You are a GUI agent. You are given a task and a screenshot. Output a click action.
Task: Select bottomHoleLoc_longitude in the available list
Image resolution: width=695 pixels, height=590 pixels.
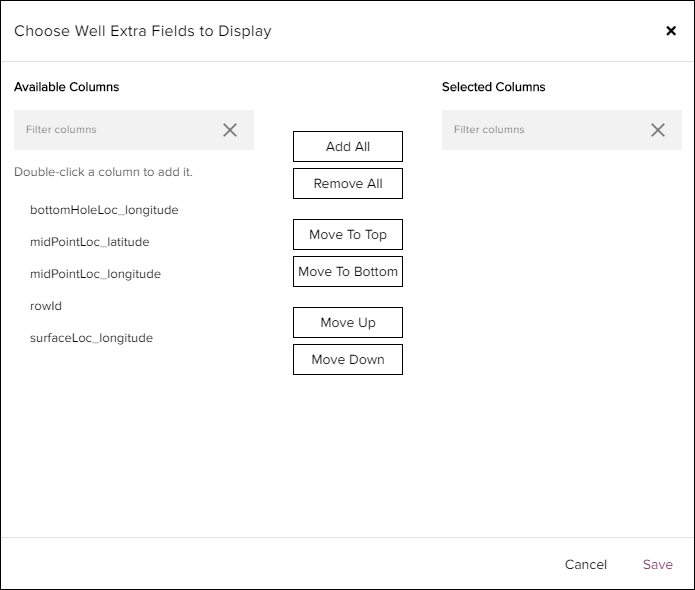coord(104,210)
